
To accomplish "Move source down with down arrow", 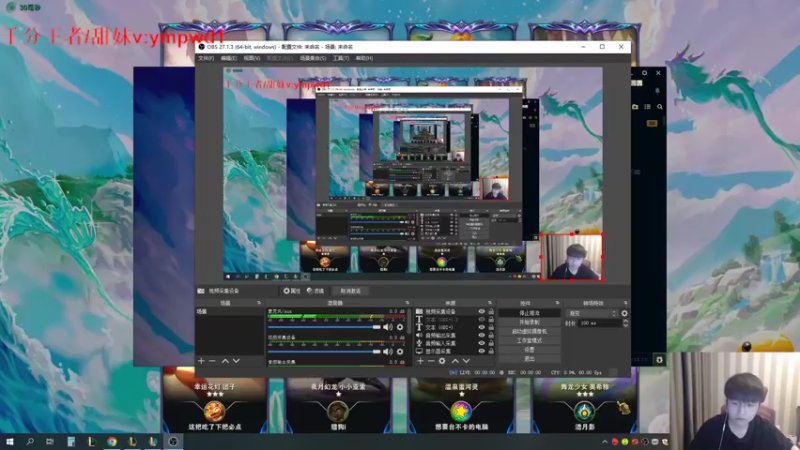I will click(466, 361).
